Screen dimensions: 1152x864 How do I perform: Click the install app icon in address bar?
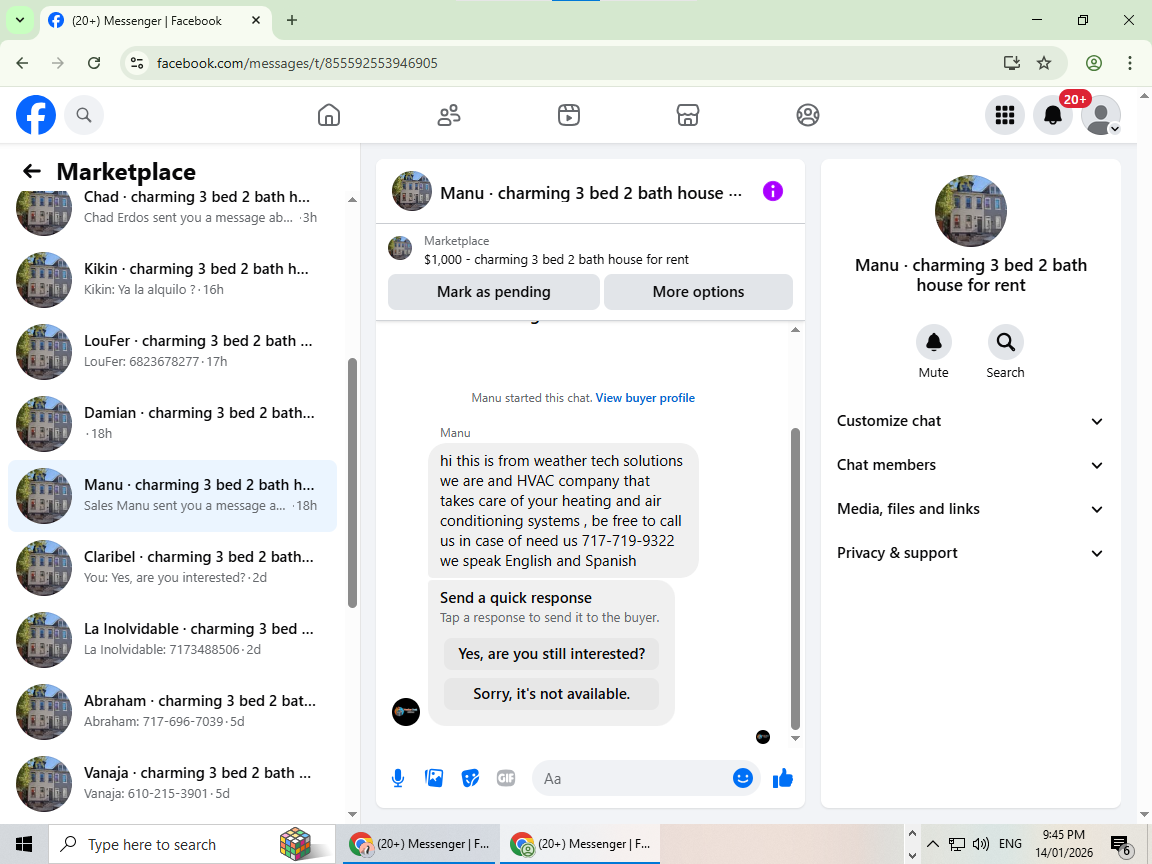point(1012,63)
